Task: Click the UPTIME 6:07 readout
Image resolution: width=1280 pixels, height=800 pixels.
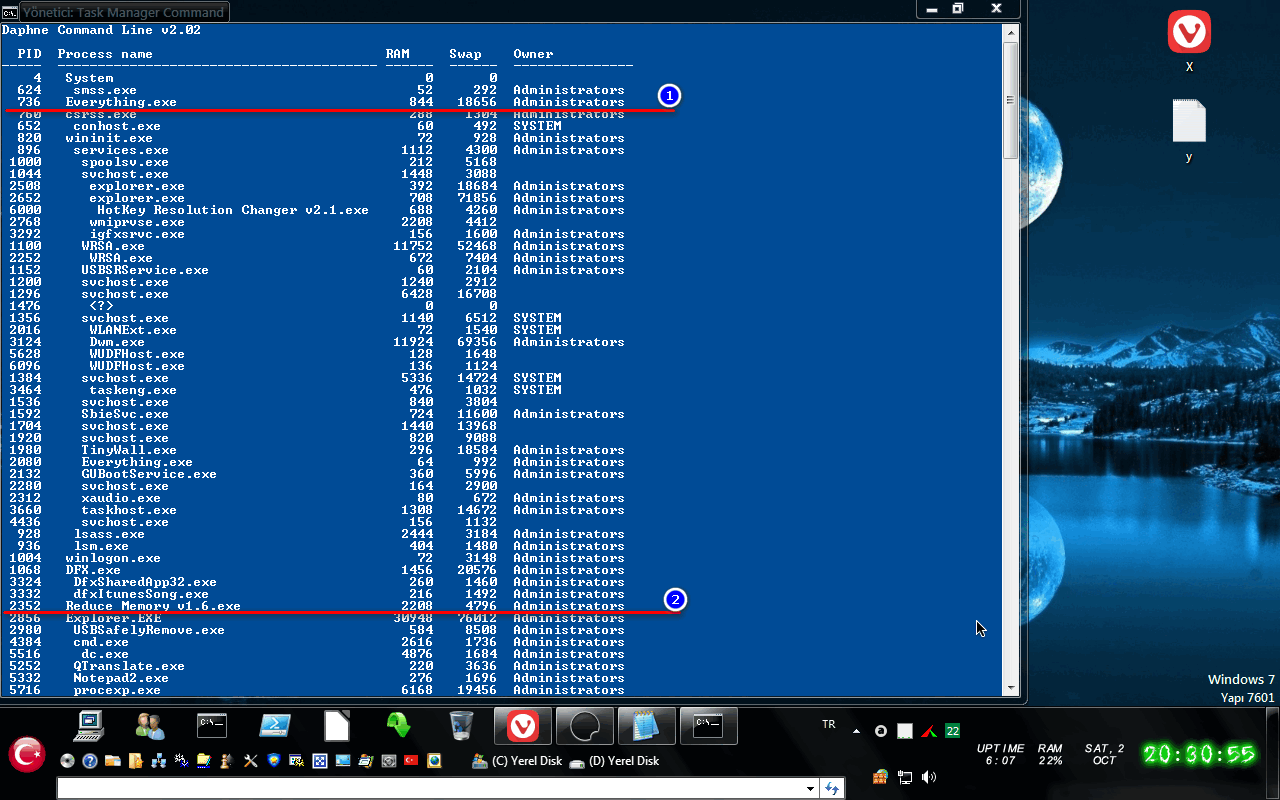Action: [x=1001, y=754]
